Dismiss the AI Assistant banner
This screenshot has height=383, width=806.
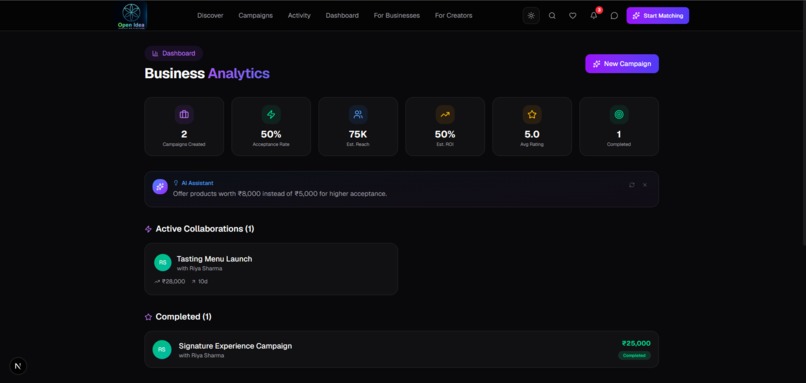click(645, 185)
